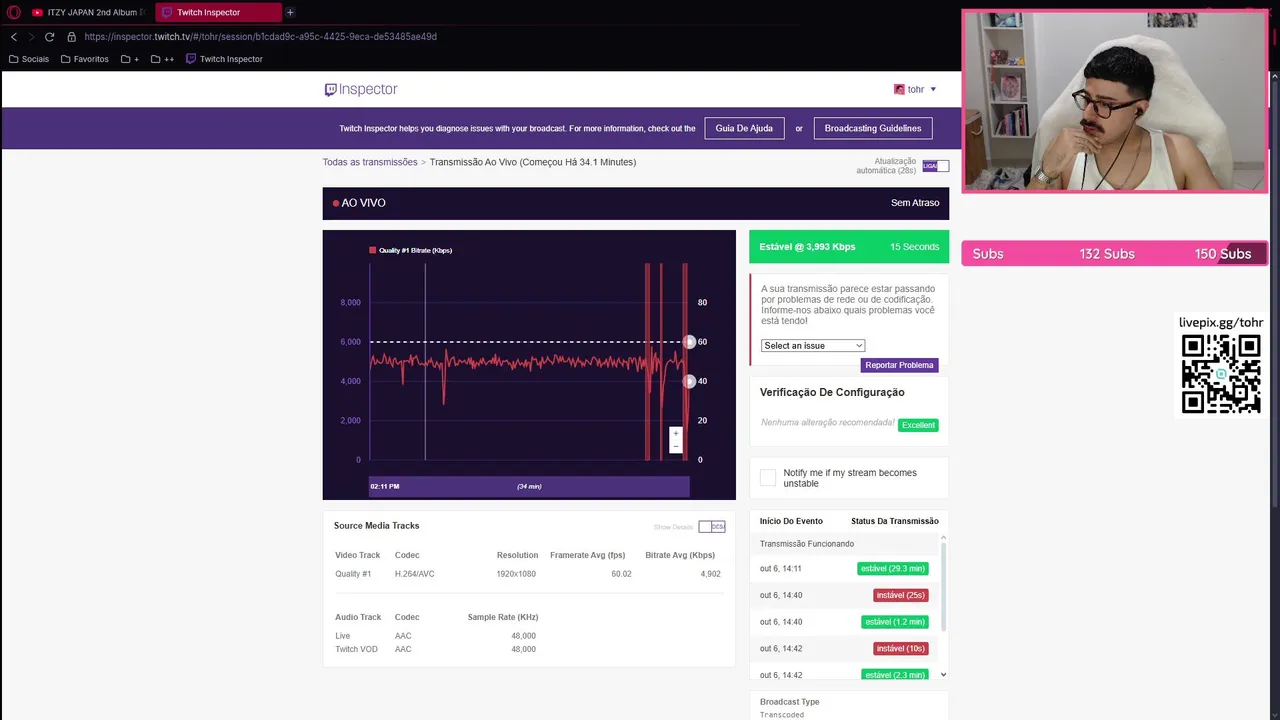
Task: Check Notify me if my stream becomes unstable
Action: pyautogui.click(x=768, y=478)
